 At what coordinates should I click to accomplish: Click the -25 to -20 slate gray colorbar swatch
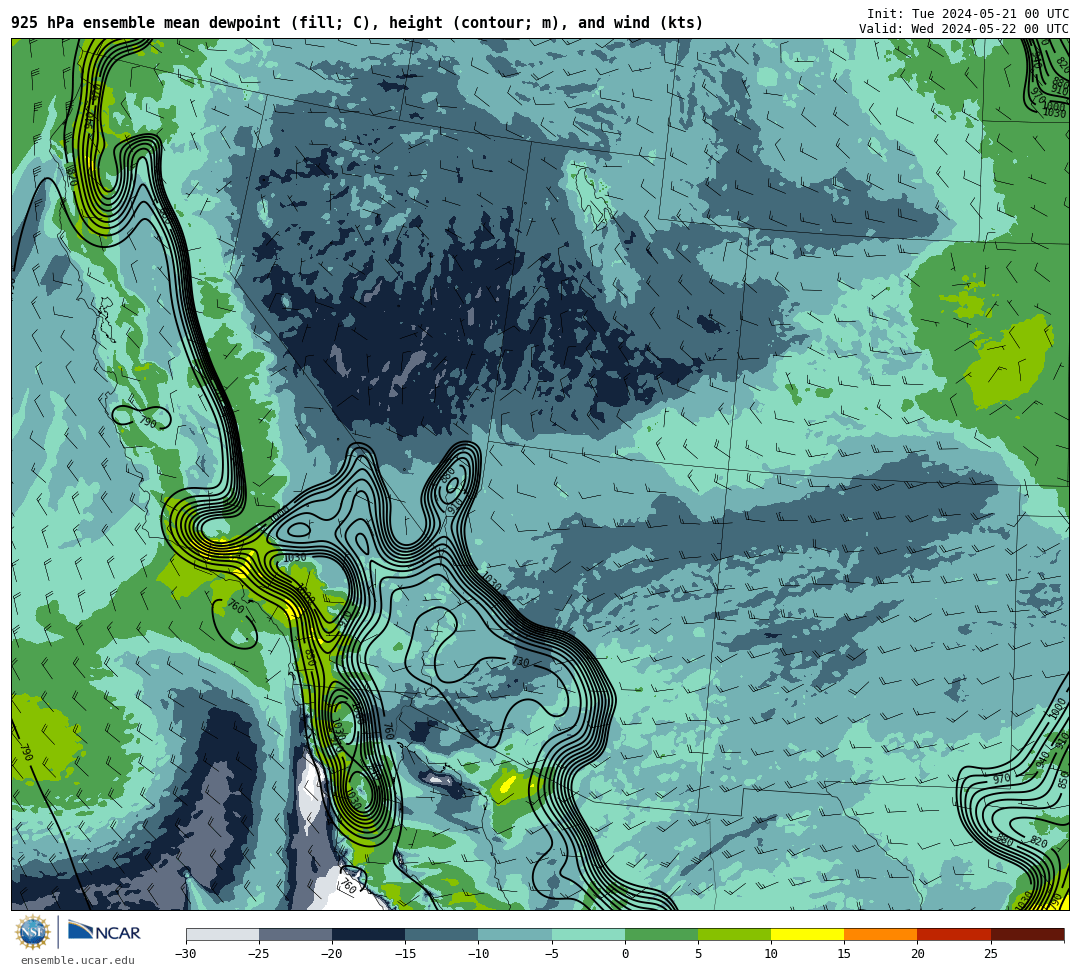click(295, 934)
